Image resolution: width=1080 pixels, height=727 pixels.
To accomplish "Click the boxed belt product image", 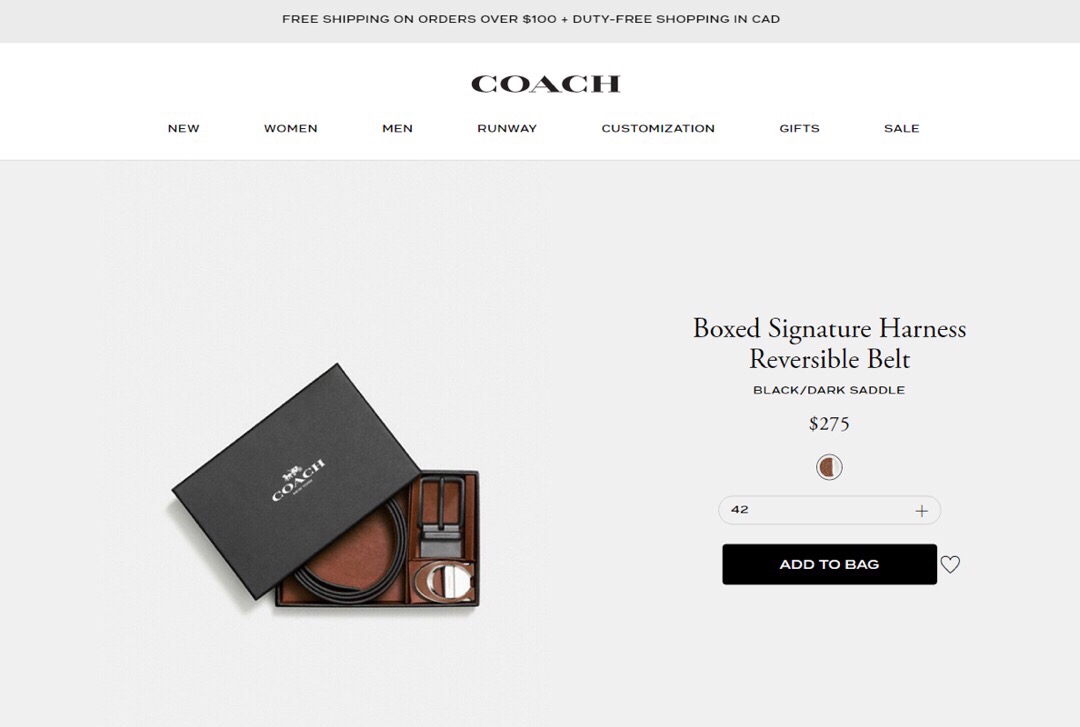I will [x=325, y=487].
